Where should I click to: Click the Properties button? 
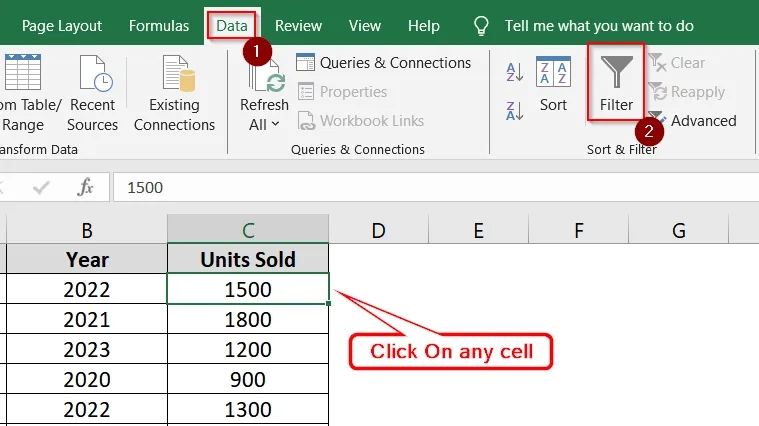(342, 91)
